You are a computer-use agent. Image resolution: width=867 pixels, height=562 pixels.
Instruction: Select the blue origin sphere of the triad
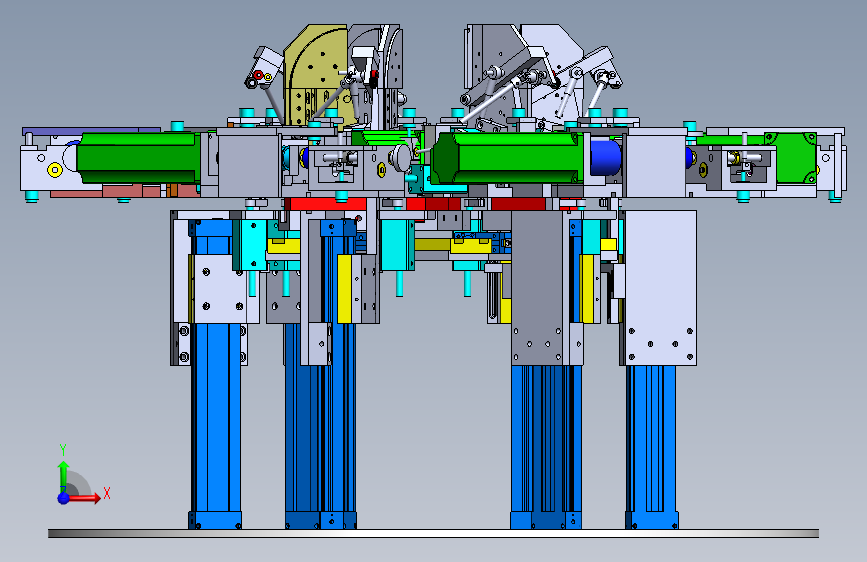click(x=64, y=498)
